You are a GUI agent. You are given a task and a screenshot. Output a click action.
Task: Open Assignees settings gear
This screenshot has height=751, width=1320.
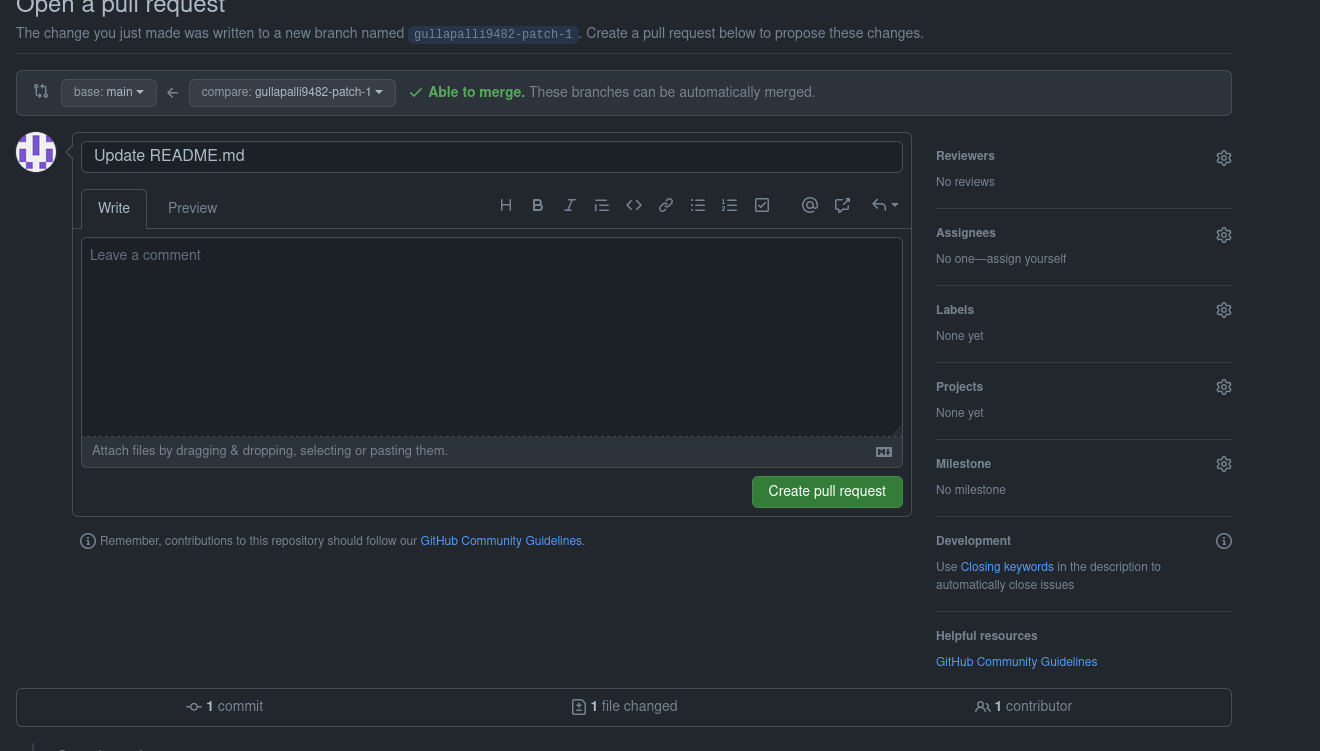pyautogui.click(x=1224, y=235)
